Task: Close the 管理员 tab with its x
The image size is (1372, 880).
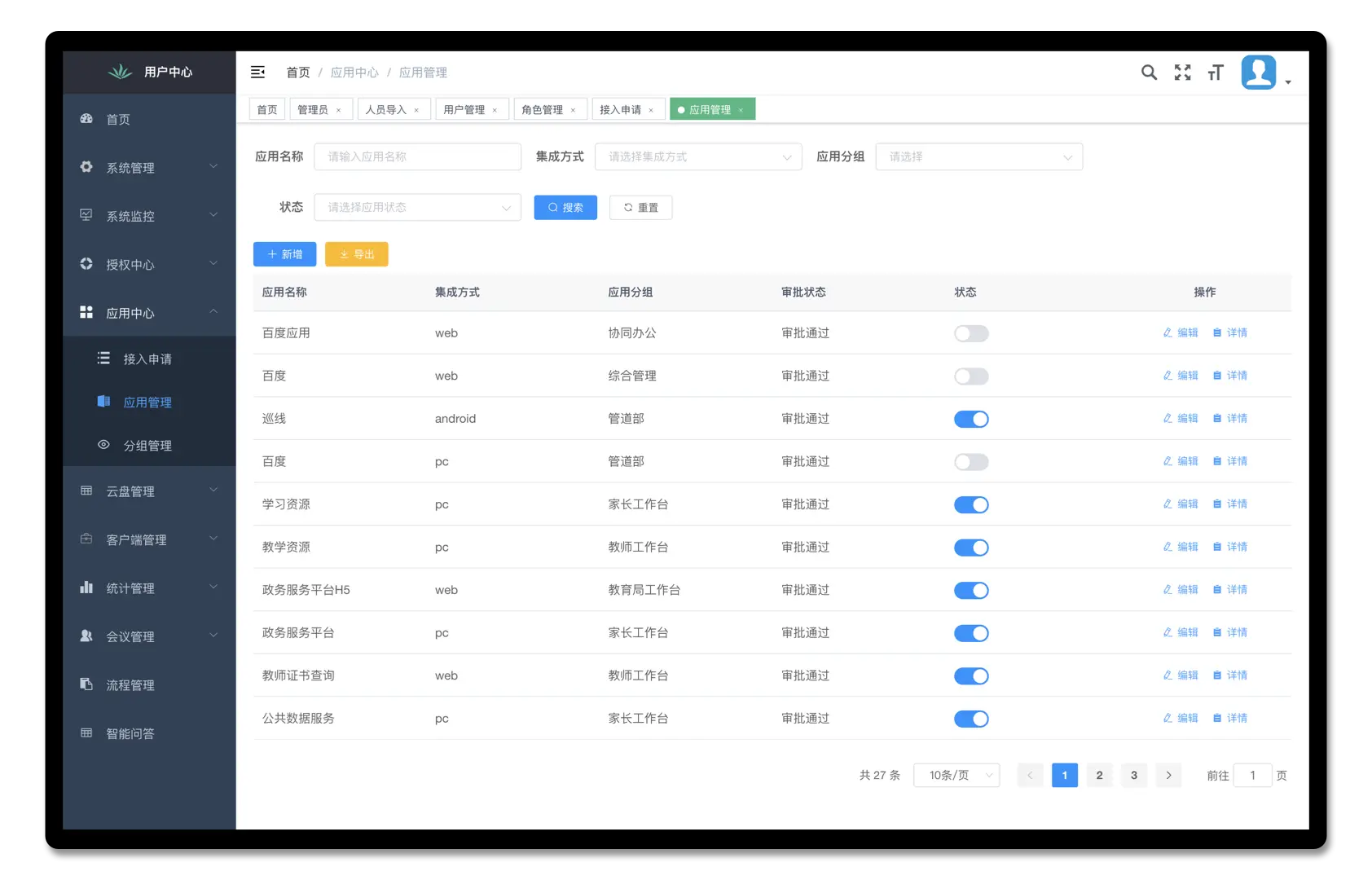Action: 339,110
